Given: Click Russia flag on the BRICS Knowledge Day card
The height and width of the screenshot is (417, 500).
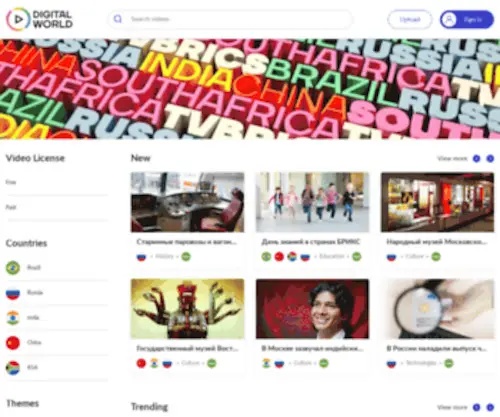Looking at the screenshot, I should (305, 257).
